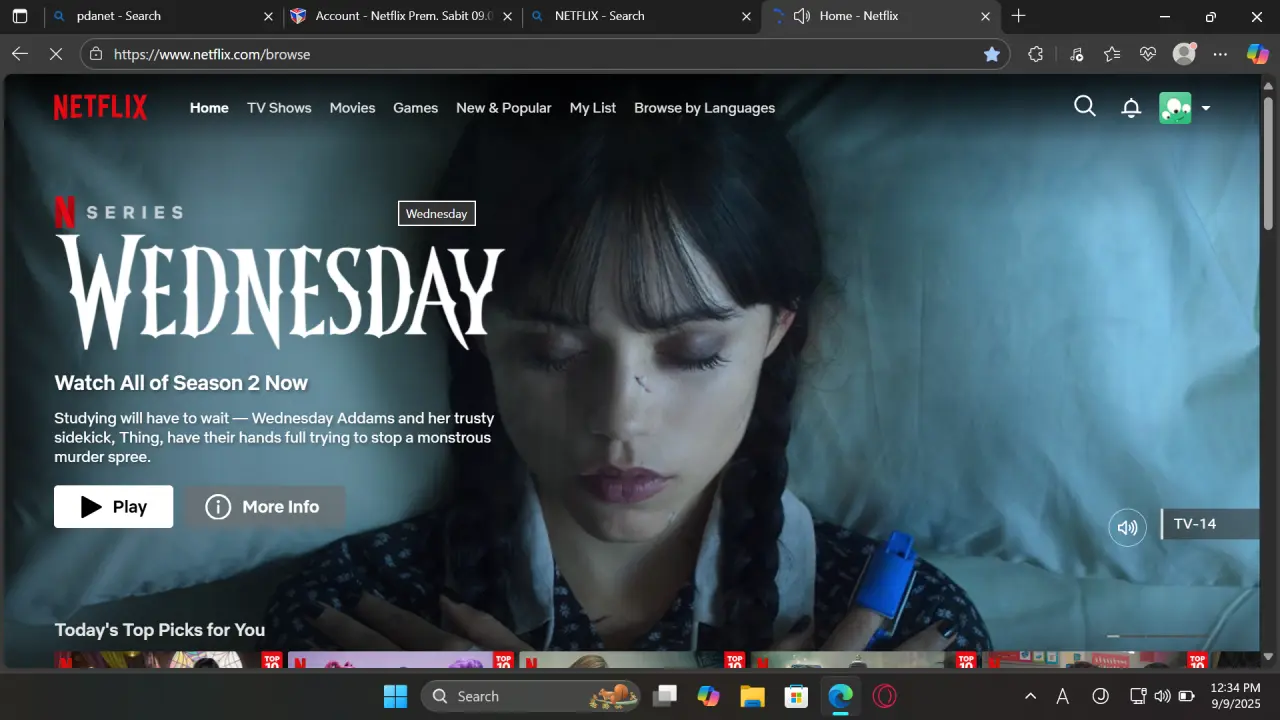Click the Microsoft Edge taskbar icon

pyautogui.click(x=840, y=696)
